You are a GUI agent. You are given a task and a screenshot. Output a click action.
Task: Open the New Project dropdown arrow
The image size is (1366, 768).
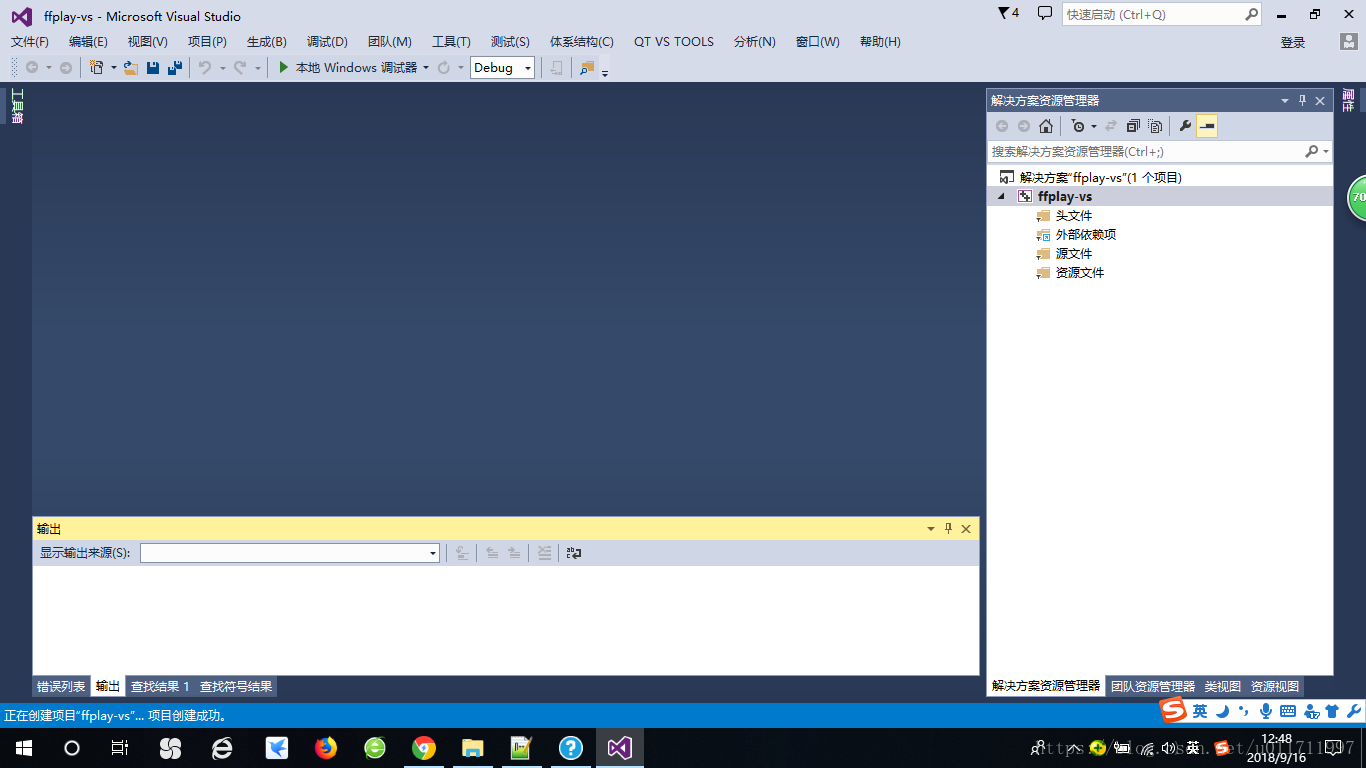click(x=113, y=68)
